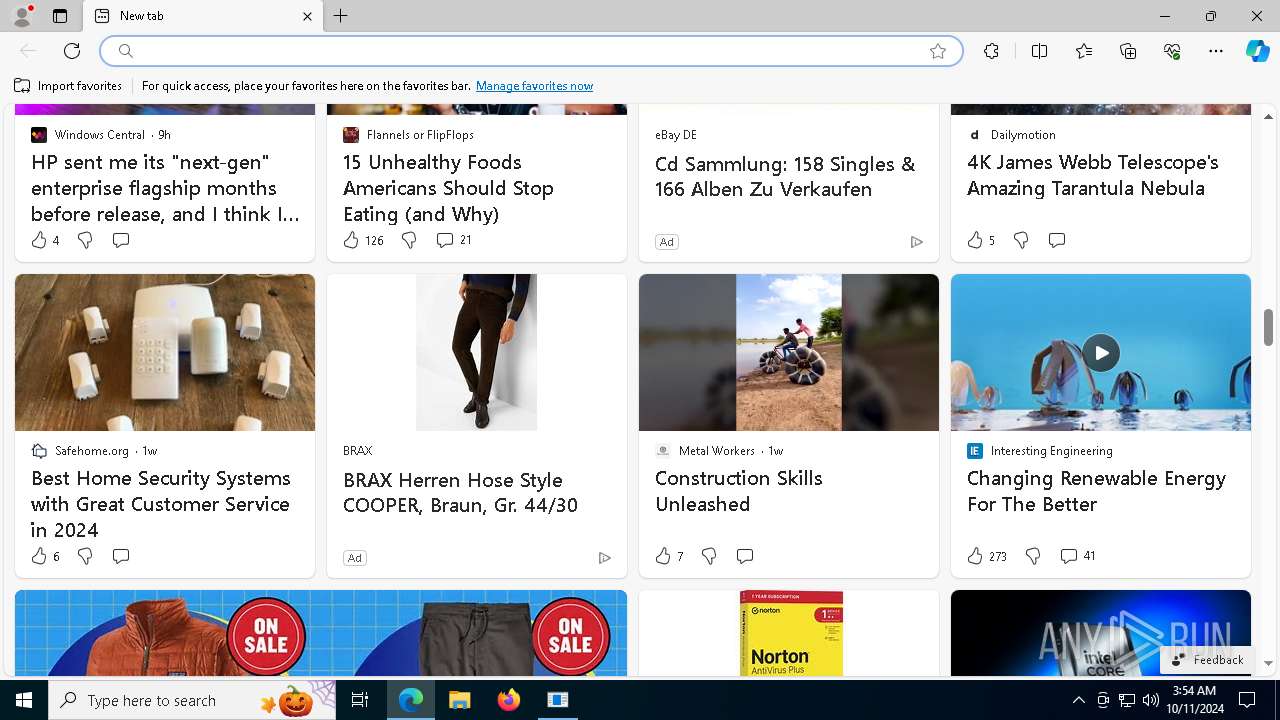Open ad choices icon on eBay ad
Image resolution: width=1280 pixels, height=720 pixels.
tap(916, 242)
